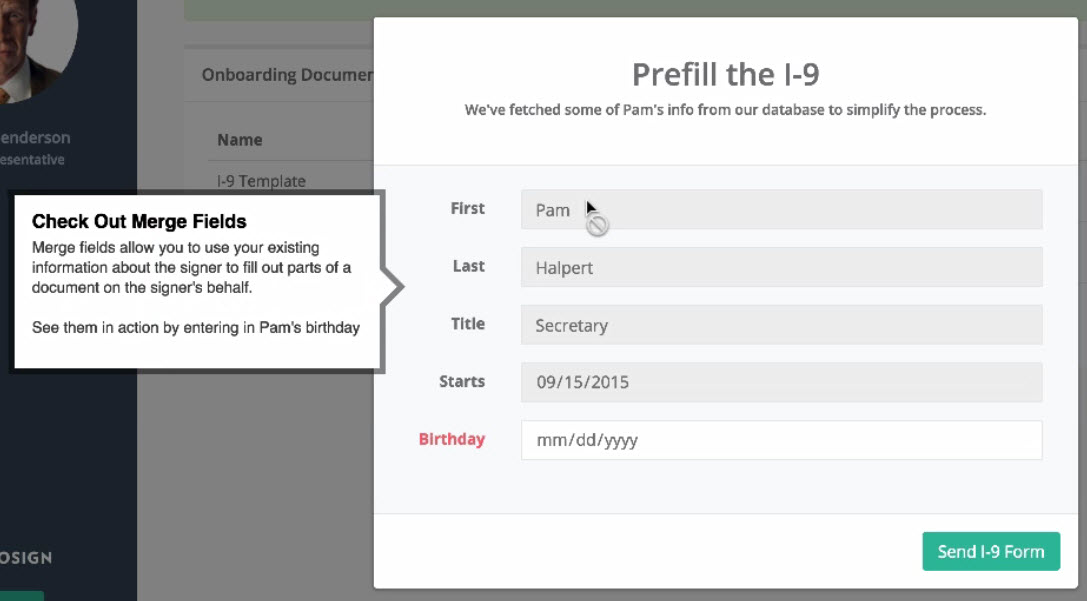Click the Title field label

click(467, 324)
